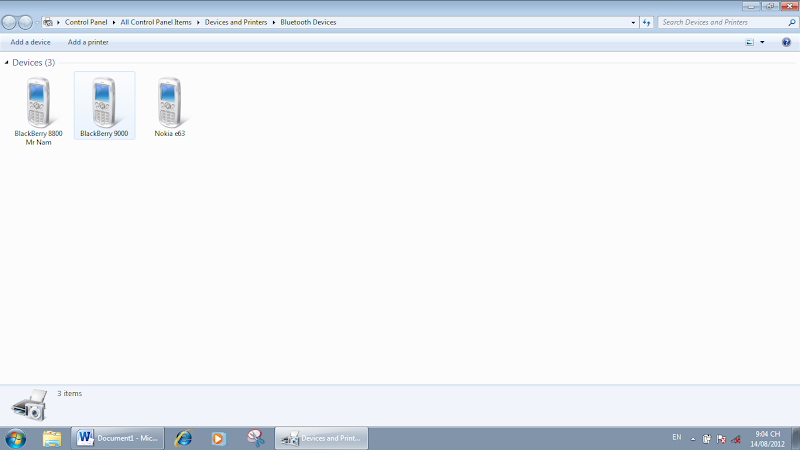The width and height of the screenshot is (800, 450).
Task: Expand arrow after All Control Panel Items
Action: pos(198,22)
